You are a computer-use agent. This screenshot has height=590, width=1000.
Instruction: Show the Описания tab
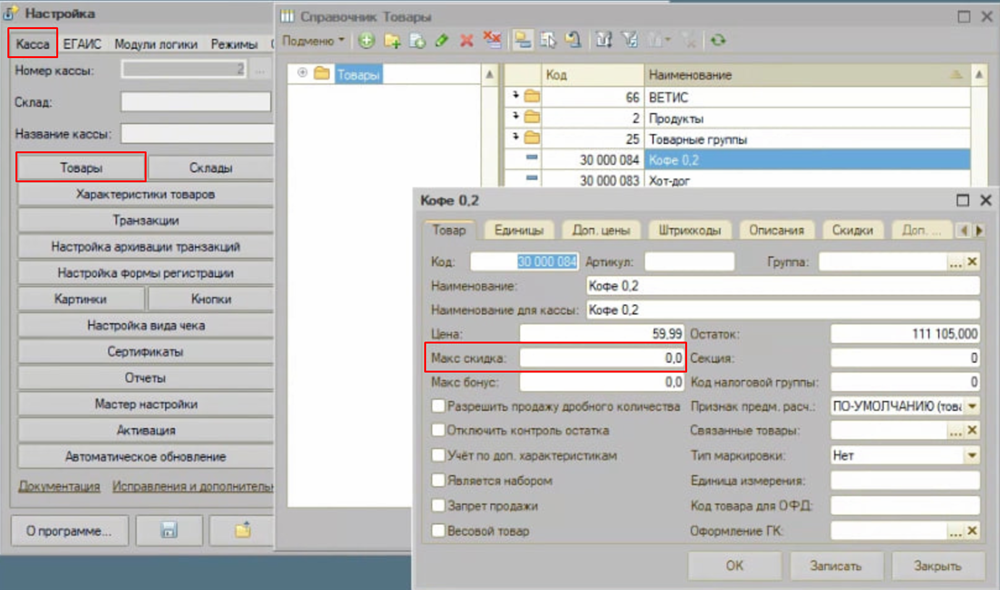(776, 230)
